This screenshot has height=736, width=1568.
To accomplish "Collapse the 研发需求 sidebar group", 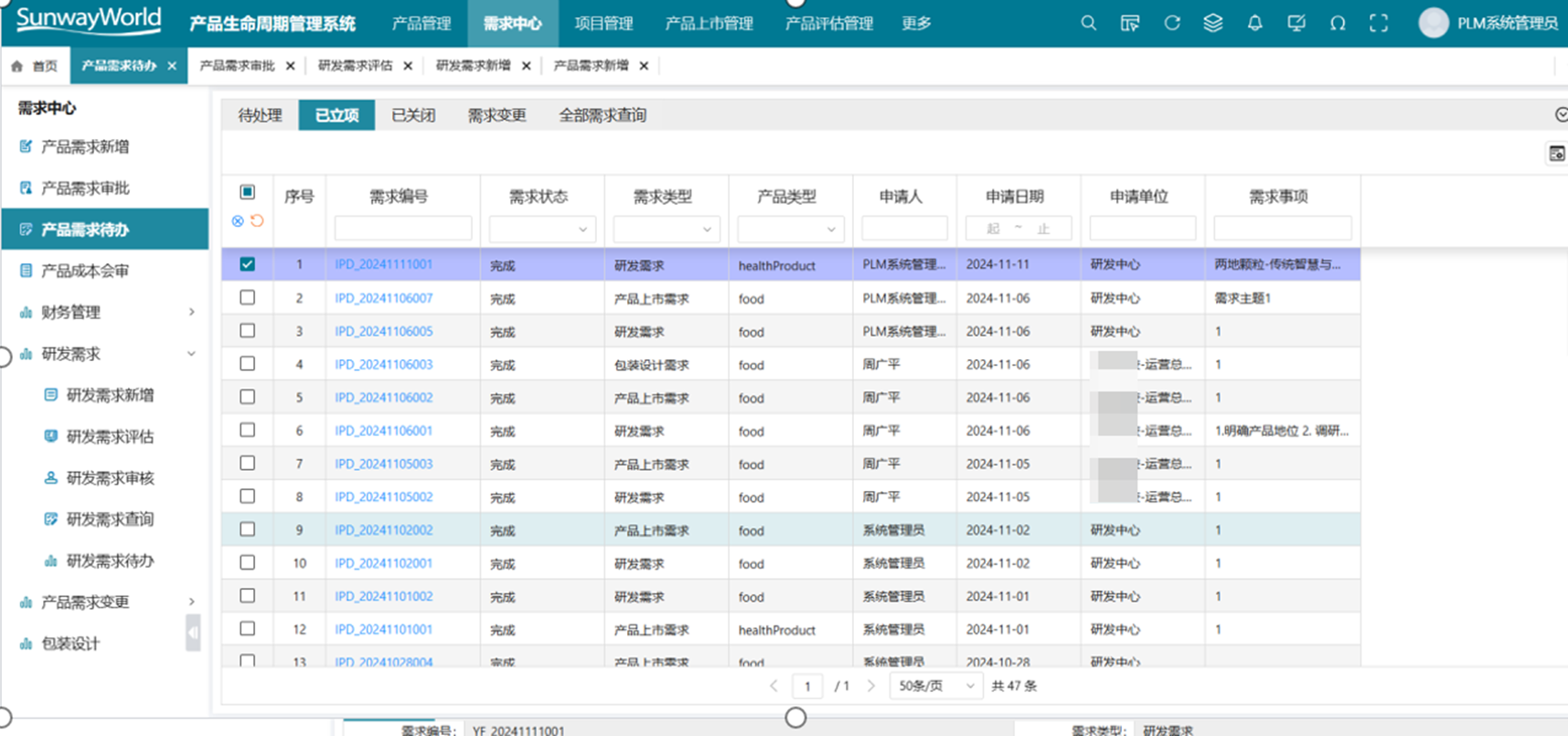I will click(x=191, y=354).
